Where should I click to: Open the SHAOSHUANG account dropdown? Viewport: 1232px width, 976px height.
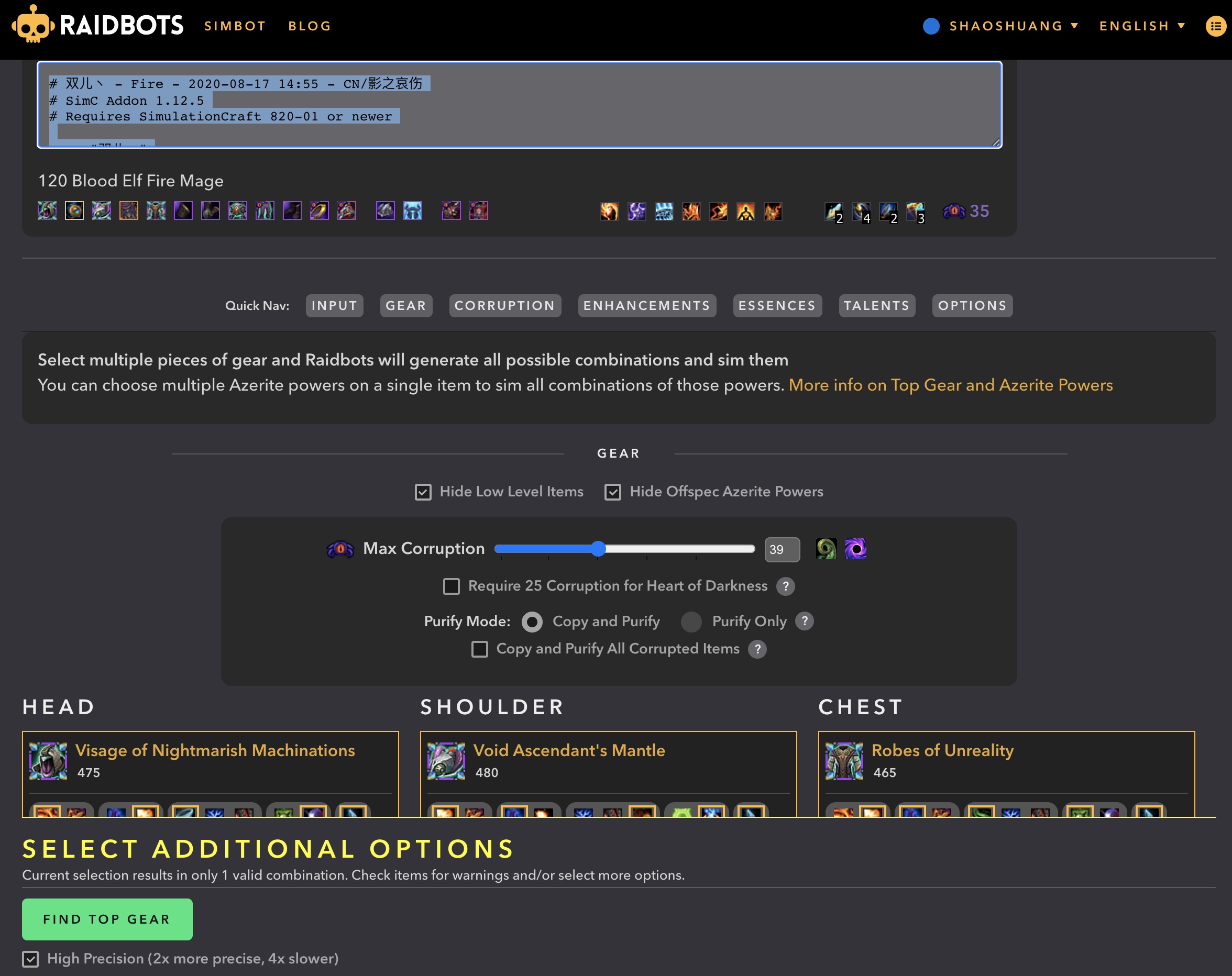tap(1006, 26)
